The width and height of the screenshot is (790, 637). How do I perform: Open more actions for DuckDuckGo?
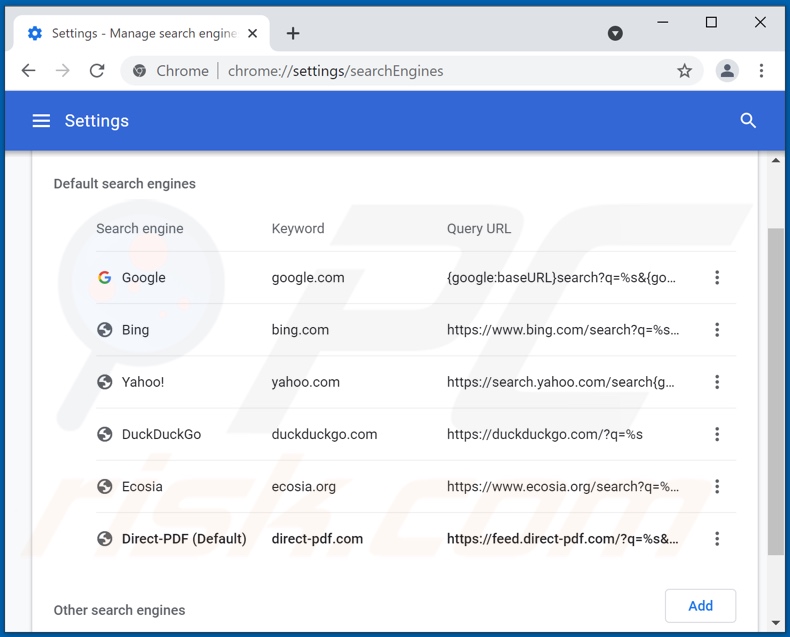point(717,434)
